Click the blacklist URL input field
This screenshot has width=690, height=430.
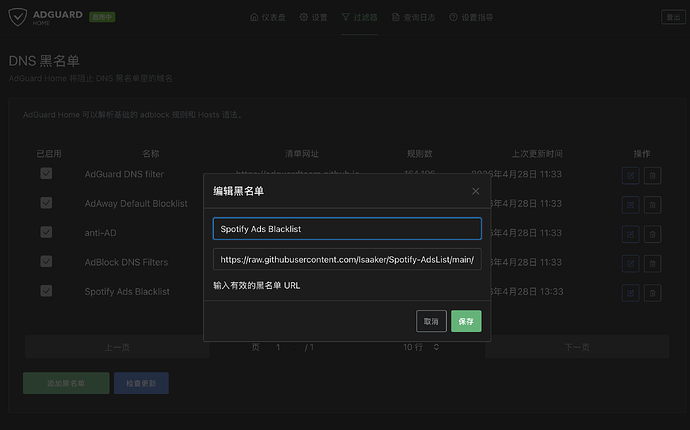[347, 259]
